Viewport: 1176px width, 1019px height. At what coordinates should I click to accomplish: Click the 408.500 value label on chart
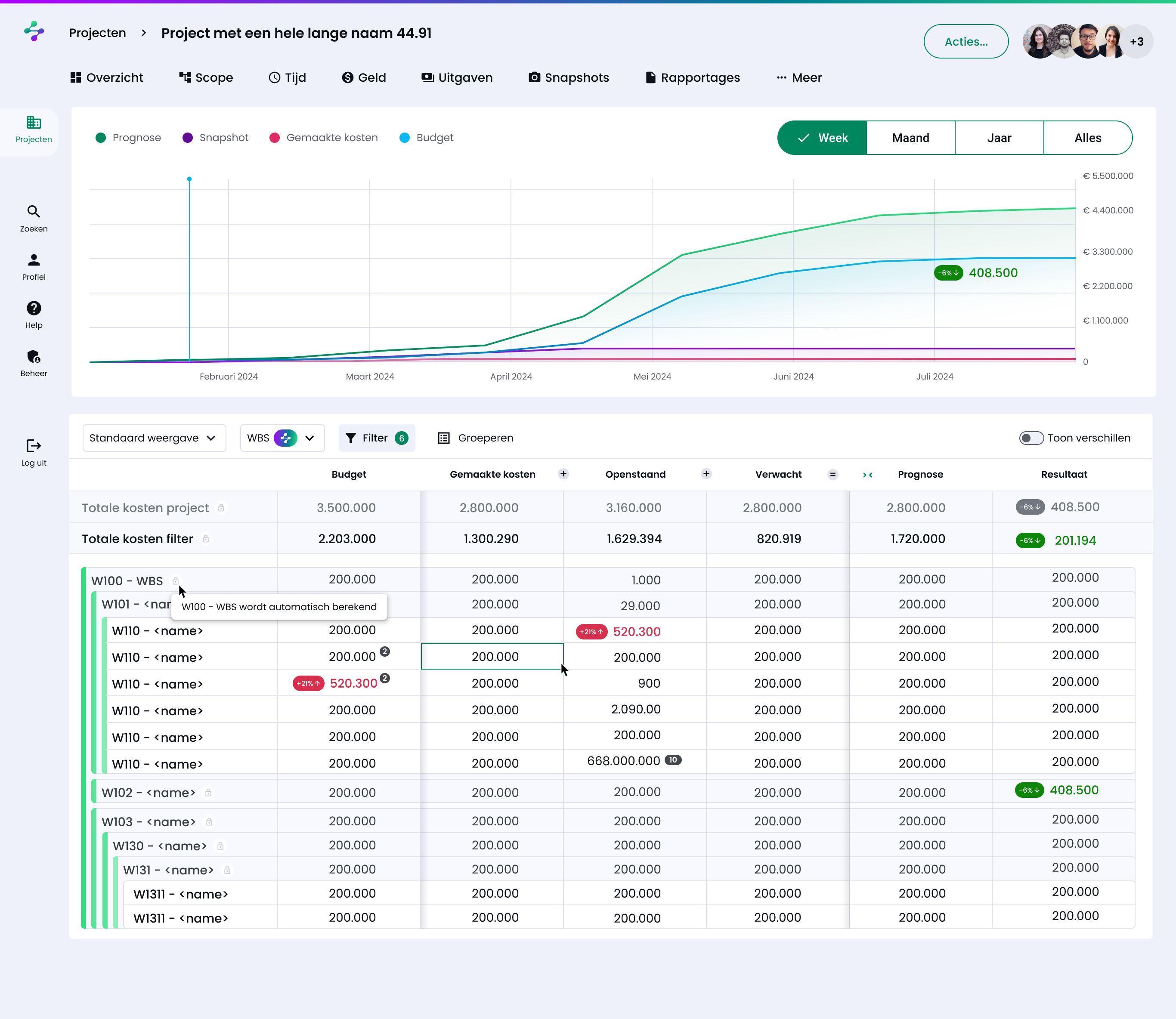coord(993,273)
